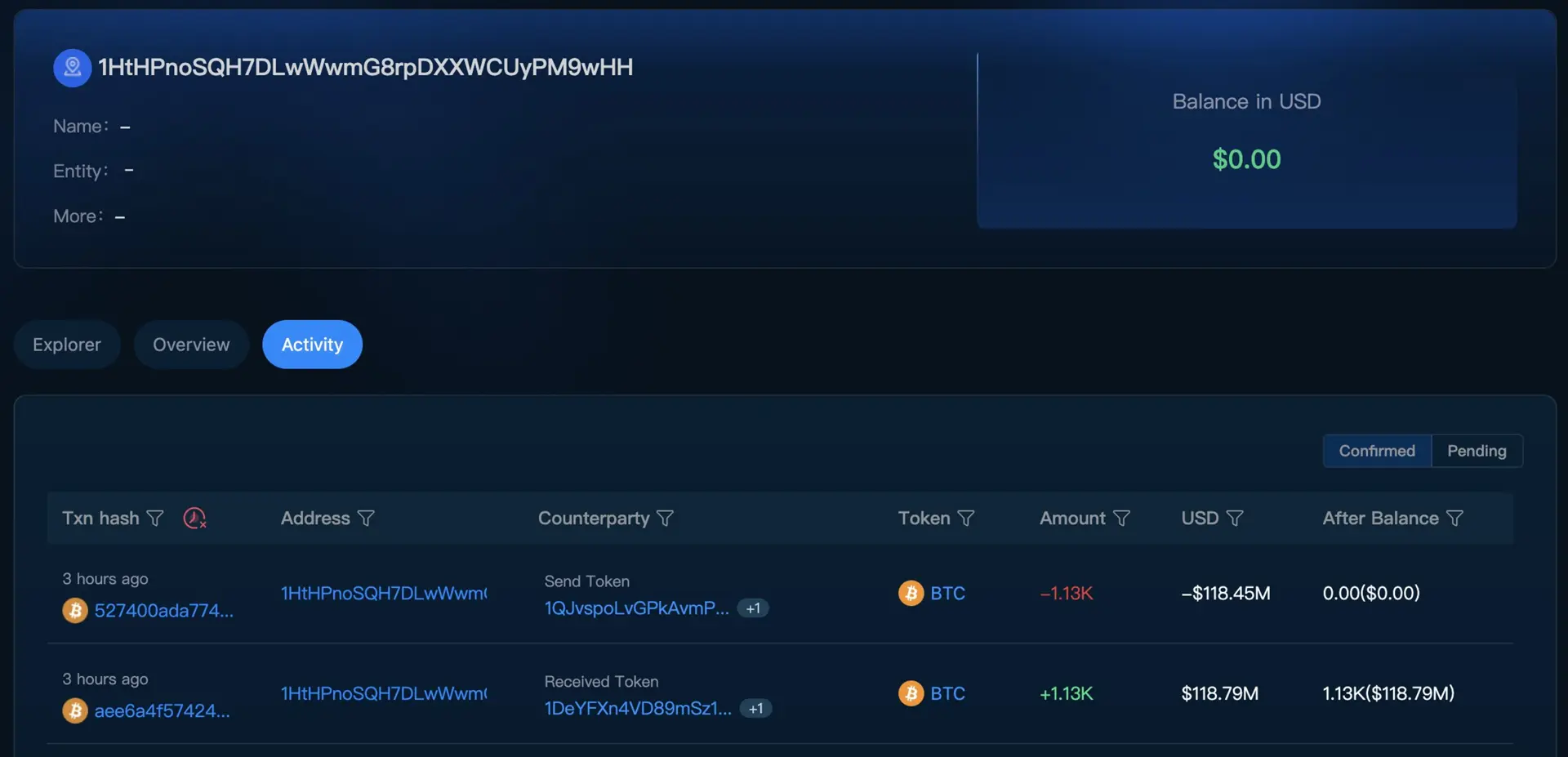1568x757 pixels.
Task: Click the 'Name:' field label
Action: pyautogui.click(x=81, y=127)
